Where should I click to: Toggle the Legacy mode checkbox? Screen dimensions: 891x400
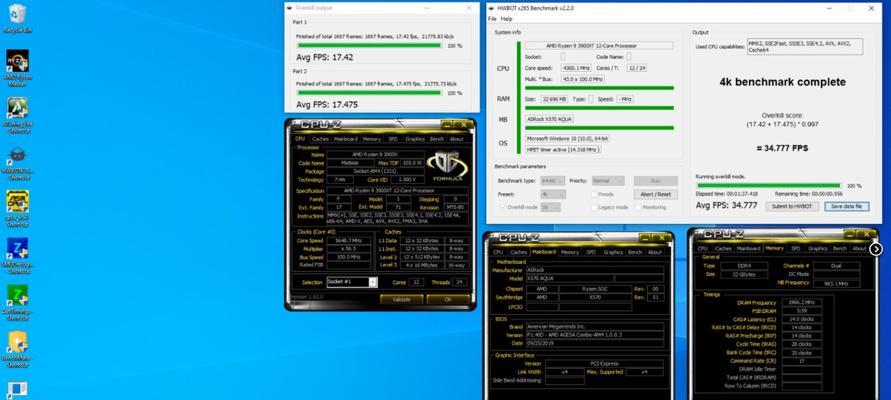(594, 207)
